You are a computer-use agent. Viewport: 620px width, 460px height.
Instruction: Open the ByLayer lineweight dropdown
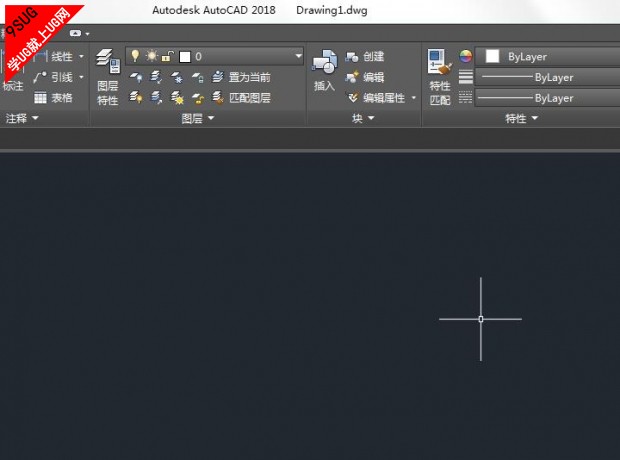point(547,77)
